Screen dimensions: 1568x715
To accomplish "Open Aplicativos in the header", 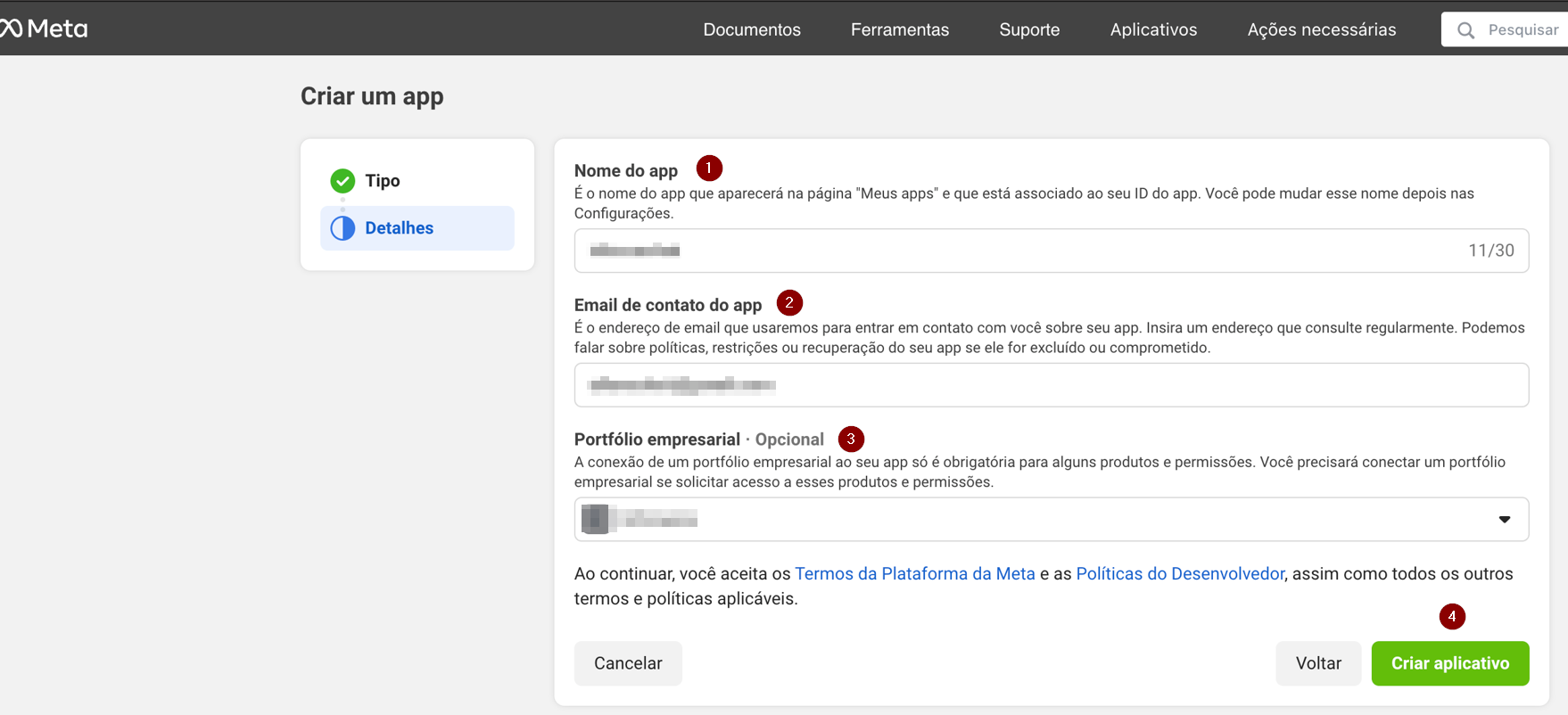I will click(x=1153, y=29).
